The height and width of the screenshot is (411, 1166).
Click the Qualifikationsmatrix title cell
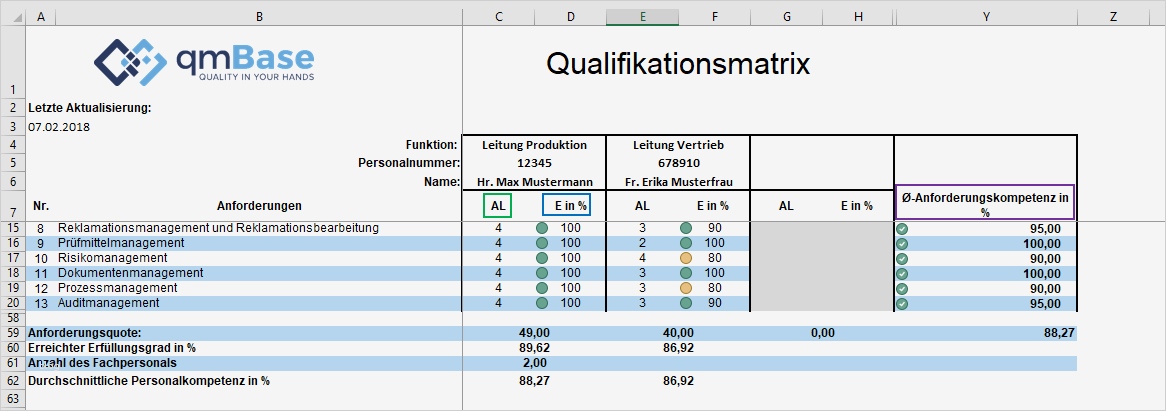(678, 64)
